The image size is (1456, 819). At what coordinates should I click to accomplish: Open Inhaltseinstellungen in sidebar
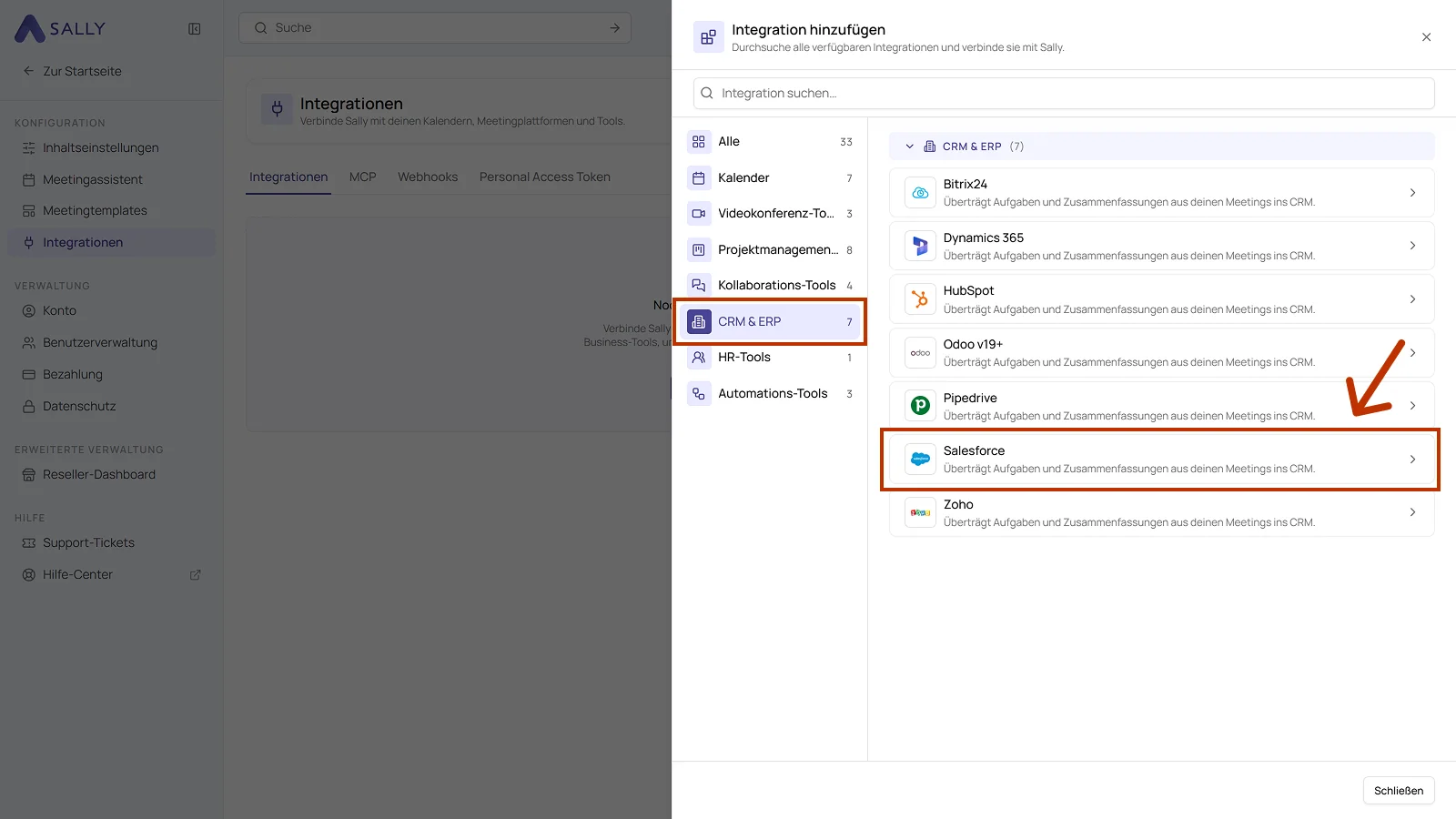pos(111,148)
